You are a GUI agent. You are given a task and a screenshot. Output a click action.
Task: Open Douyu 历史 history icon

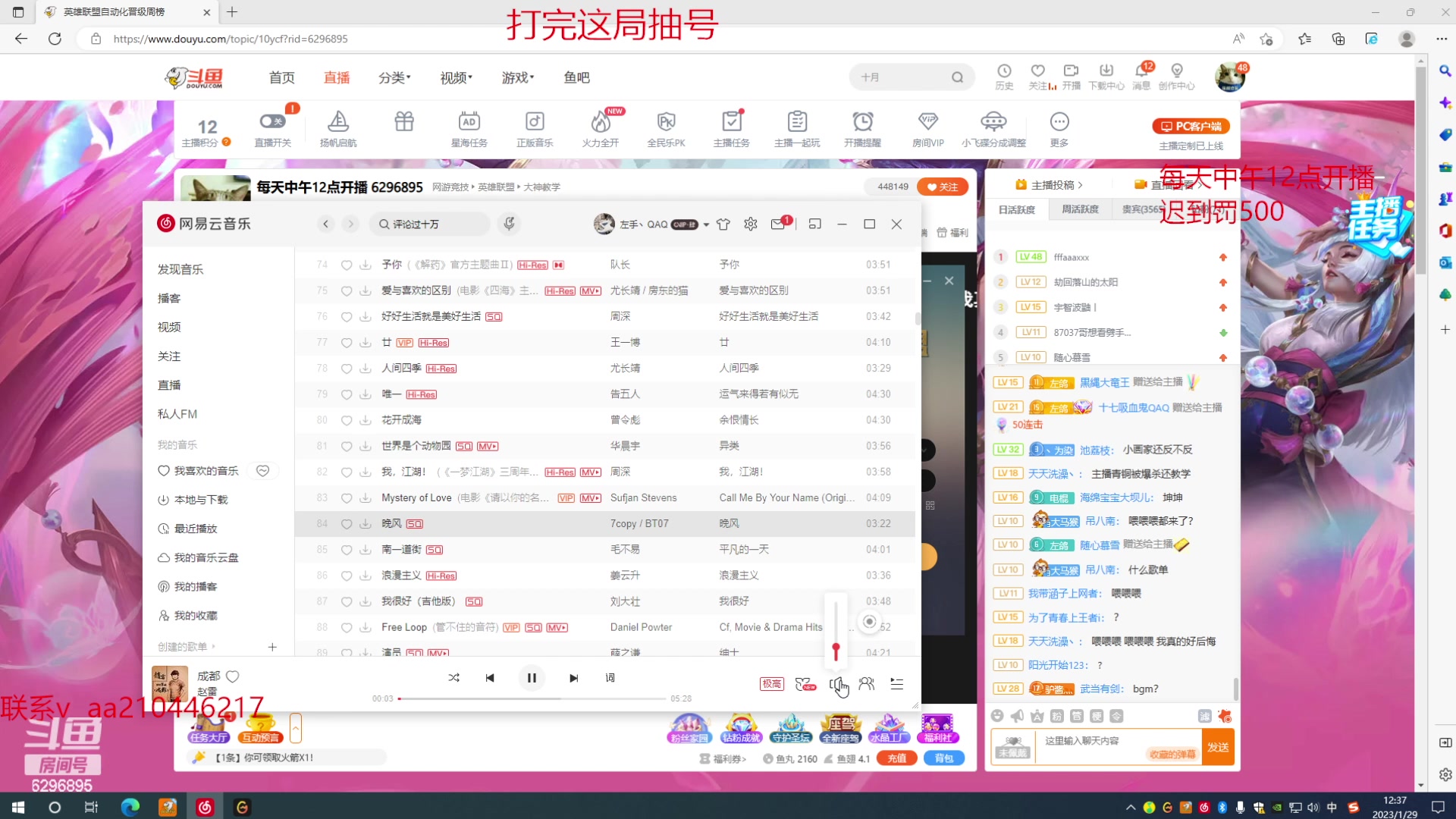coord(1004,77)
